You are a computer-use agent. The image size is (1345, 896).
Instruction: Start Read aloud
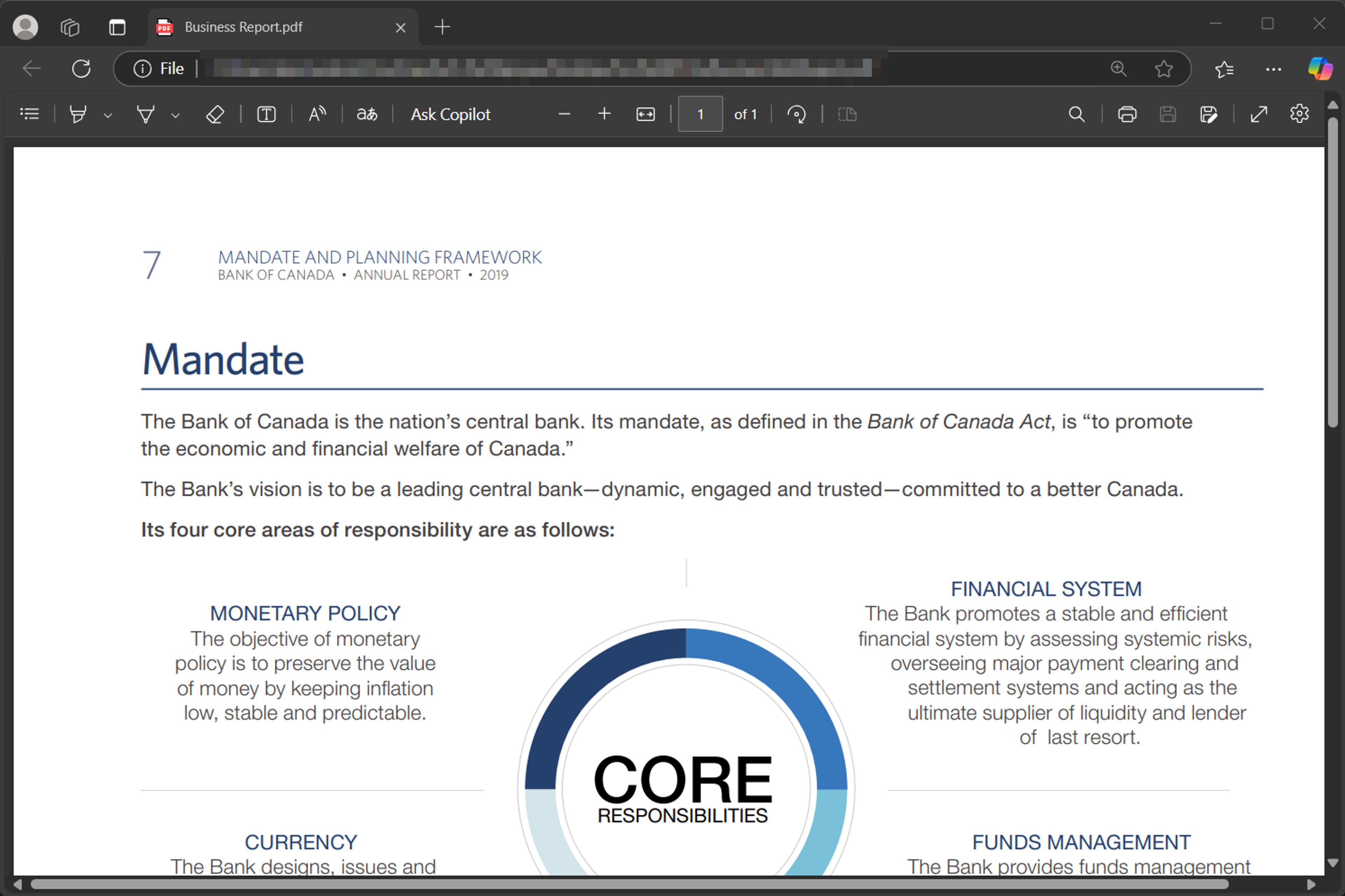pyautogui.click(x=317, y=114)
